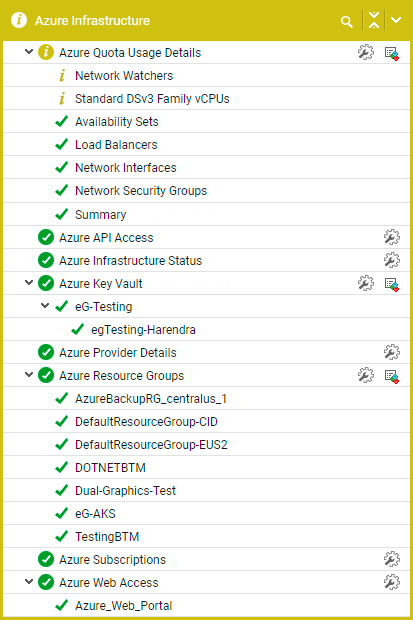
Task: Select the Summary entry
Action: (x=100, y=214)
